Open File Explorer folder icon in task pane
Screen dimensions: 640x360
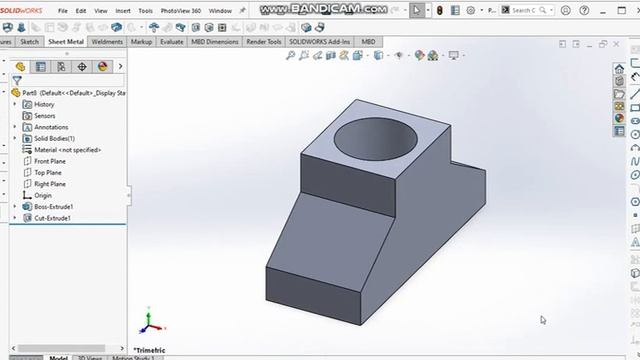(x=619, y=94)
